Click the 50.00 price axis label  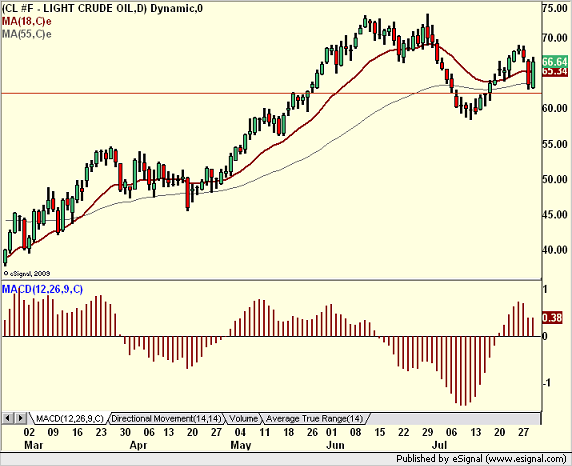[x=555, y=180]
